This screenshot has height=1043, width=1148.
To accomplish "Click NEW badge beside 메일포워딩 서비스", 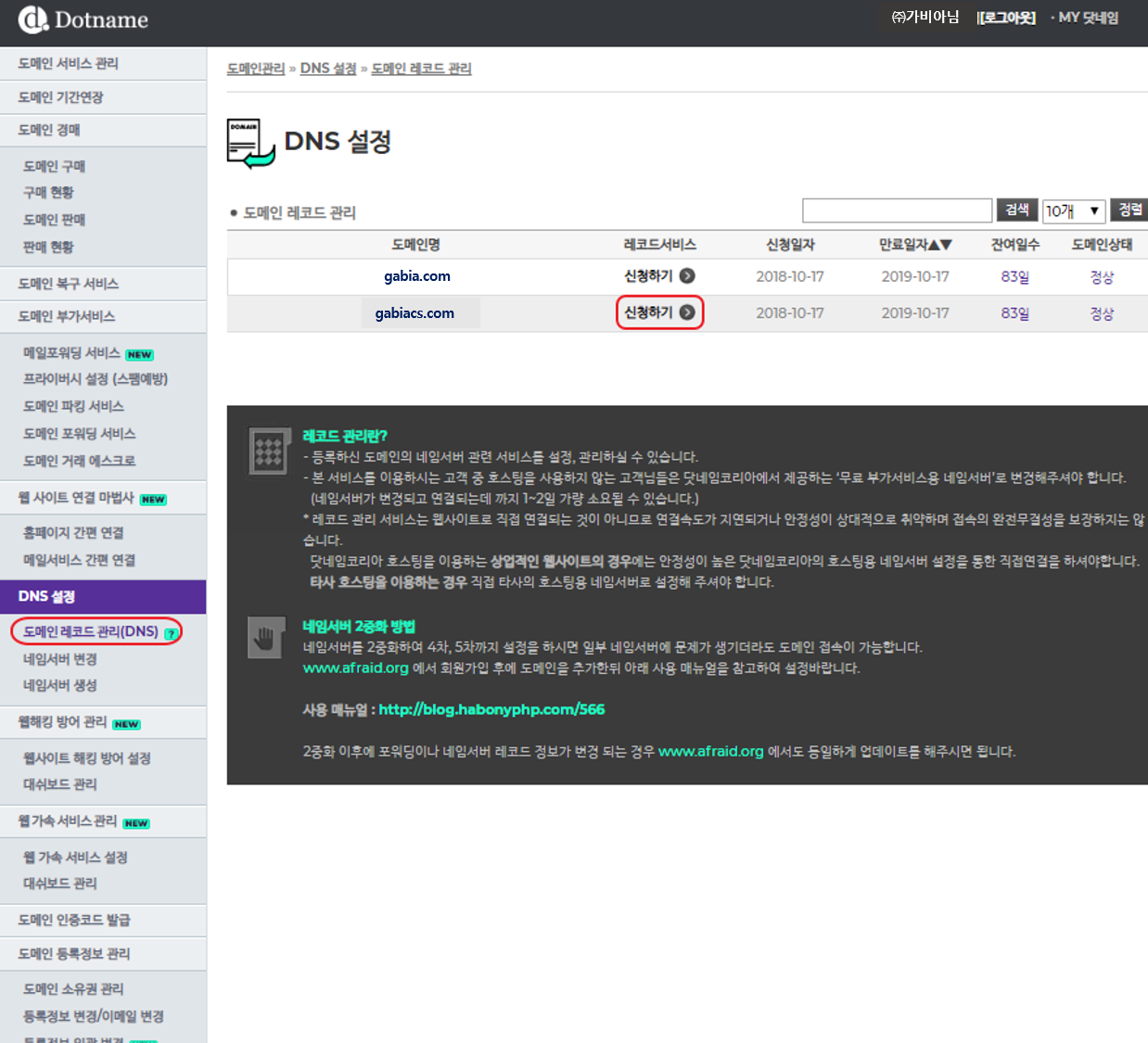I will (x=140, y=355).
